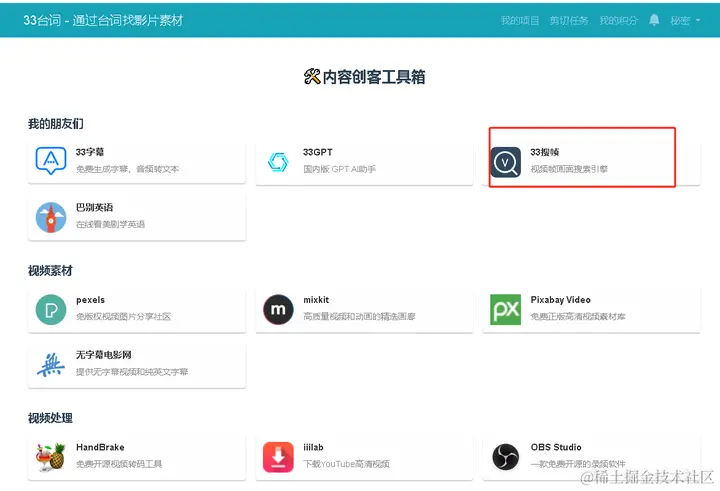Click the 33搜帧 card title
The height and width of the screenshot is (491, 720).
click(545, 152)
